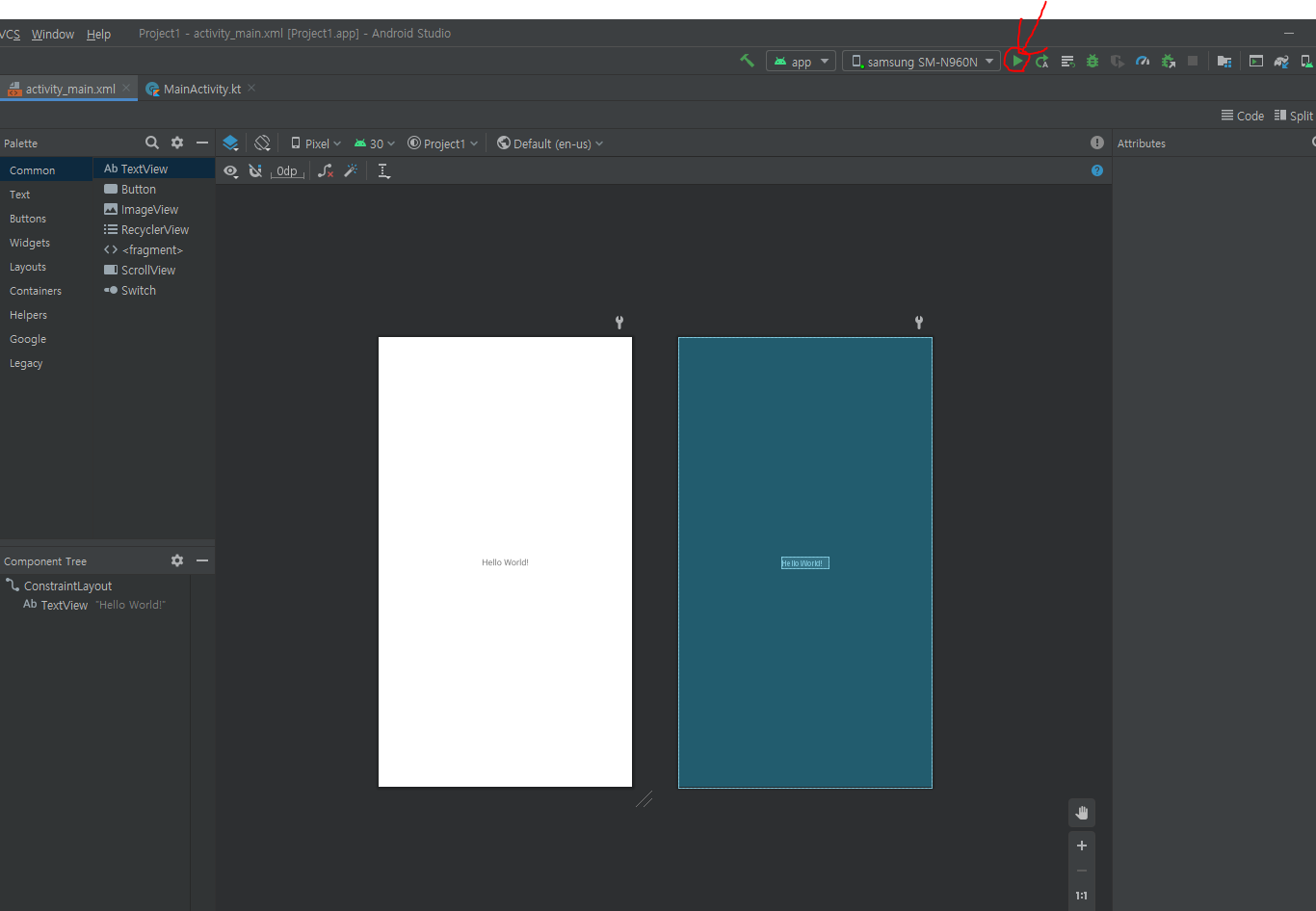
Task: Open the VCS menu
Action: click(10, 34)
